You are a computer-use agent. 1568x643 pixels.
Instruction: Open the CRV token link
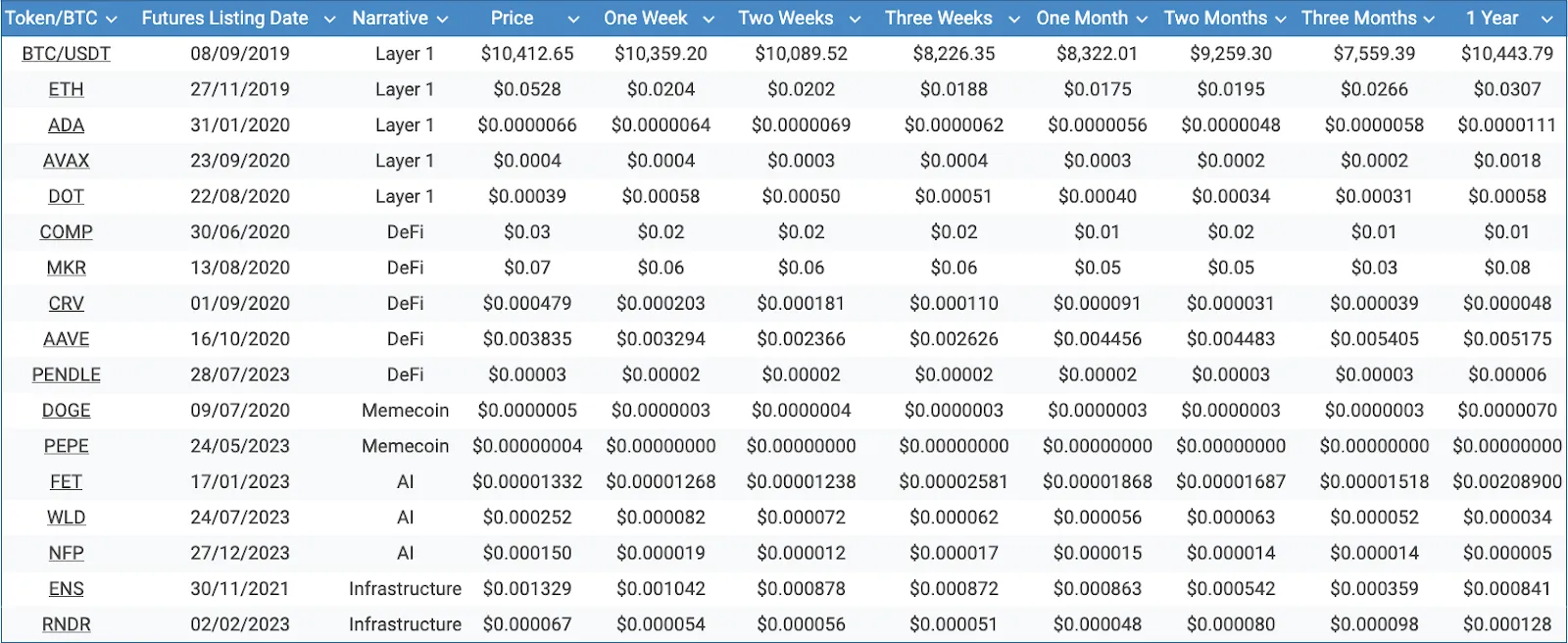[66, 304]
